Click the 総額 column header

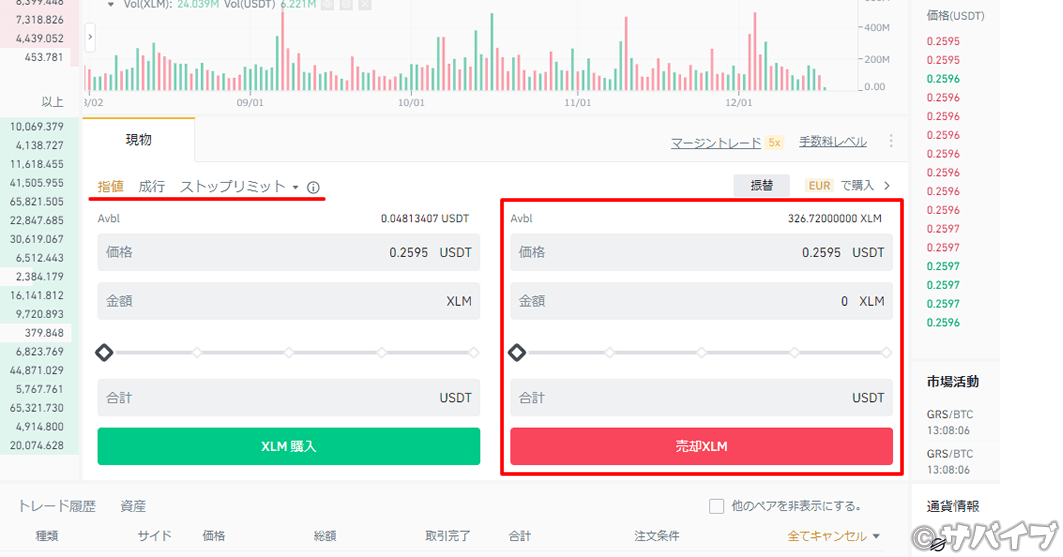(325, 536)
